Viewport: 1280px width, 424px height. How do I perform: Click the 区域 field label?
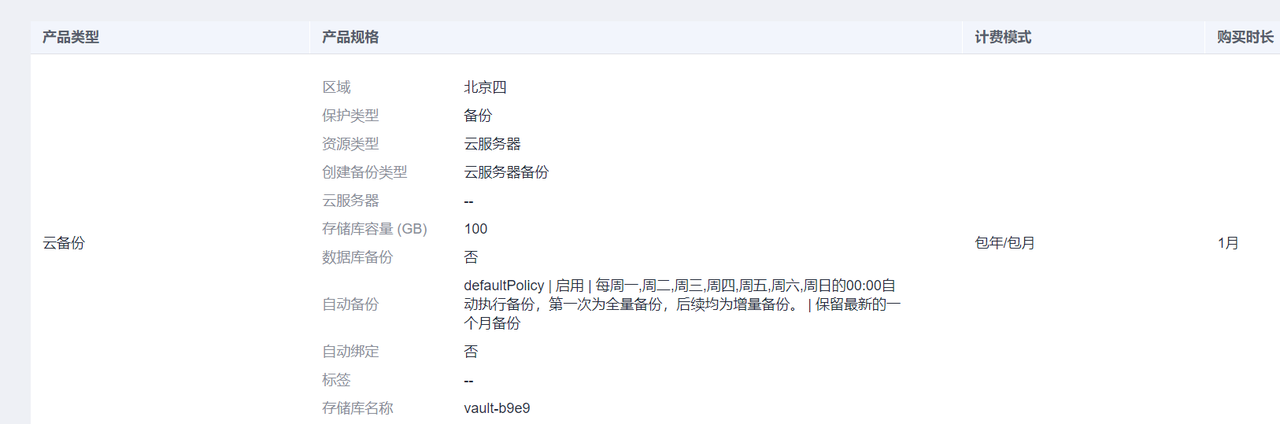click(336, 87)
